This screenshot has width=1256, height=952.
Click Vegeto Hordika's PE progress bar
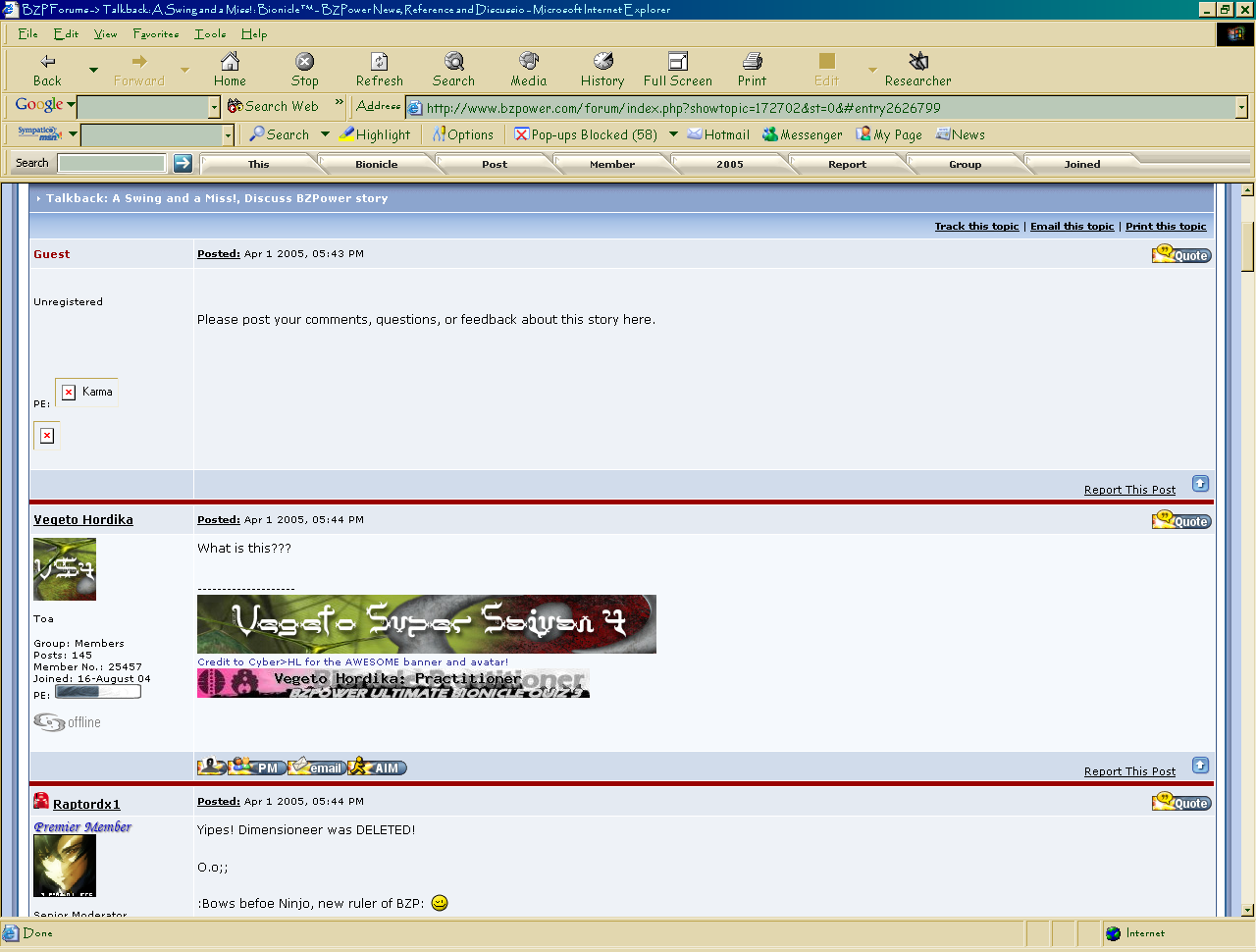[x=98, y=692]
